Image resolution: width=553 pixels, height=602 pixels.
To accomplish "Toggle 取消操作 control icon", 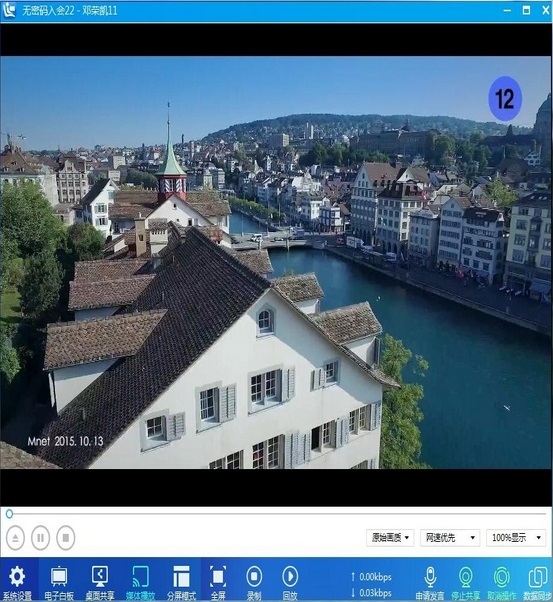I will pos(502,577).
